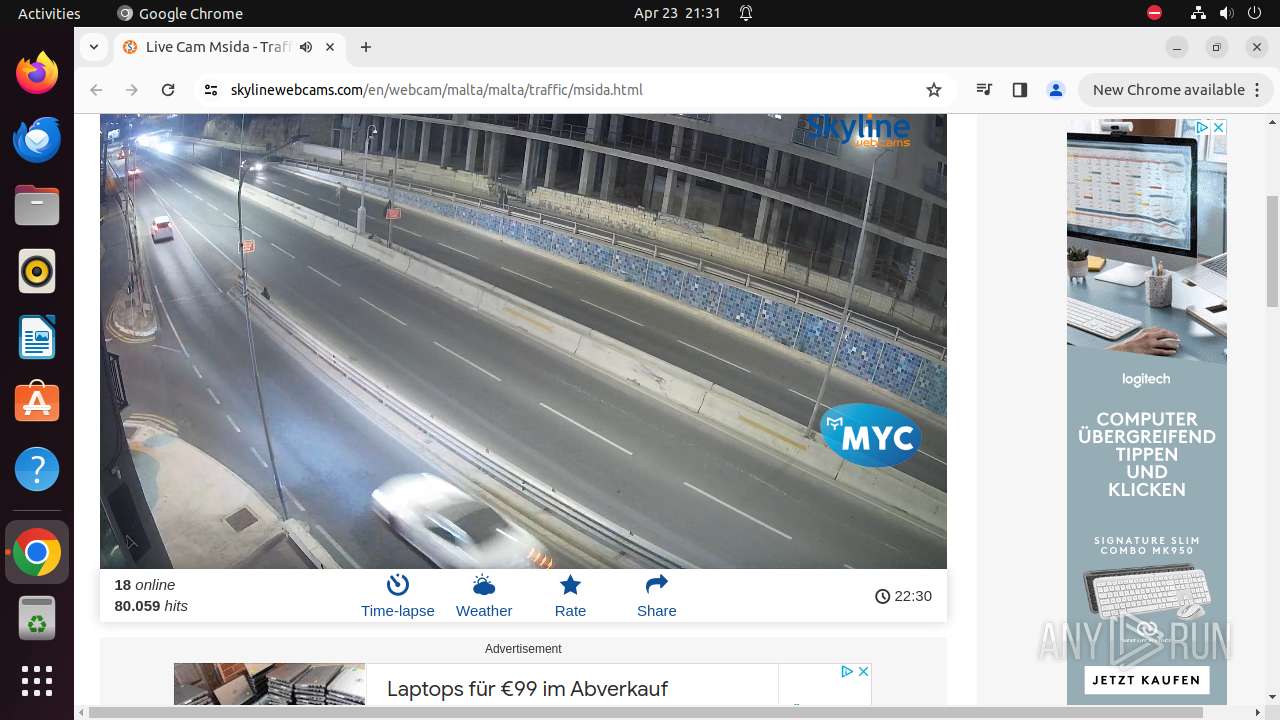Open Firefox from the dock
This screenshot has height=720, width=1280.
tap(37, 73)
